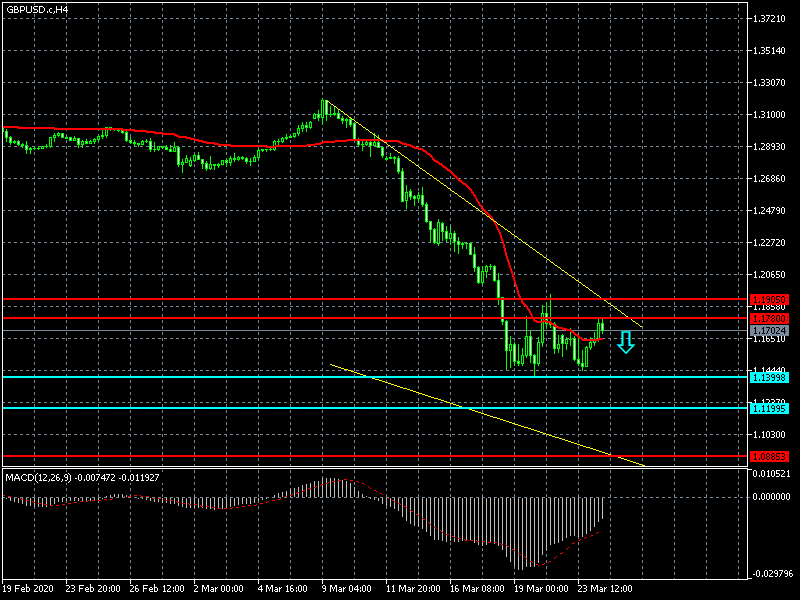Click the cyan down arrow marker
The image size is (800, 600).
625,343
